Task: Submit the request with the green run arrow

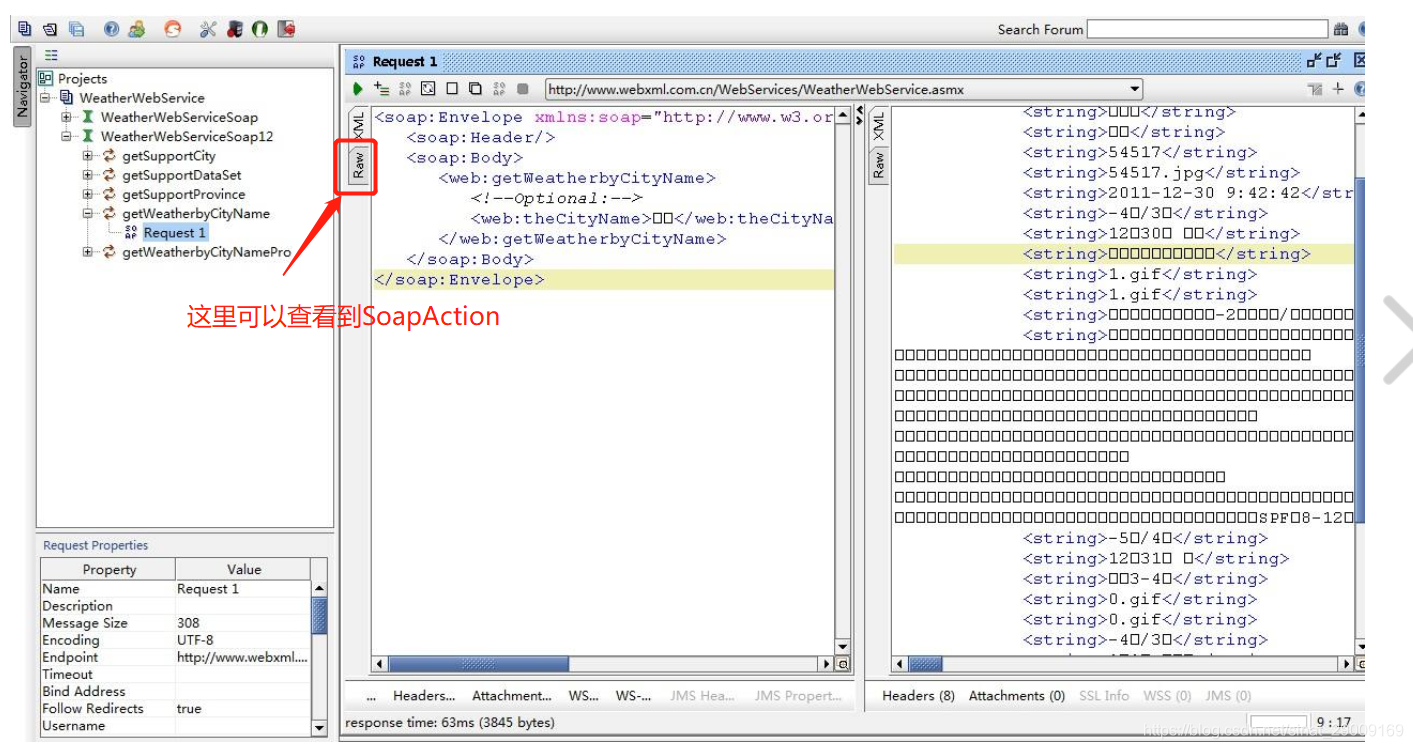Action: (358, 88)
